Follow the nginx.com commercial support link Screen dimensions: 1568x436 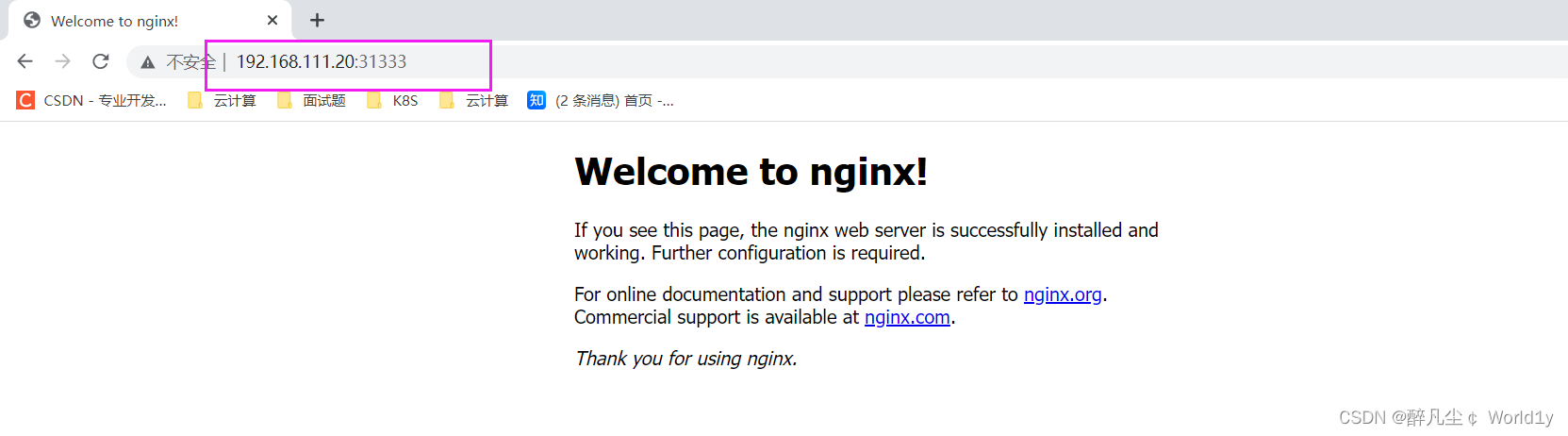tap(907, 317)
